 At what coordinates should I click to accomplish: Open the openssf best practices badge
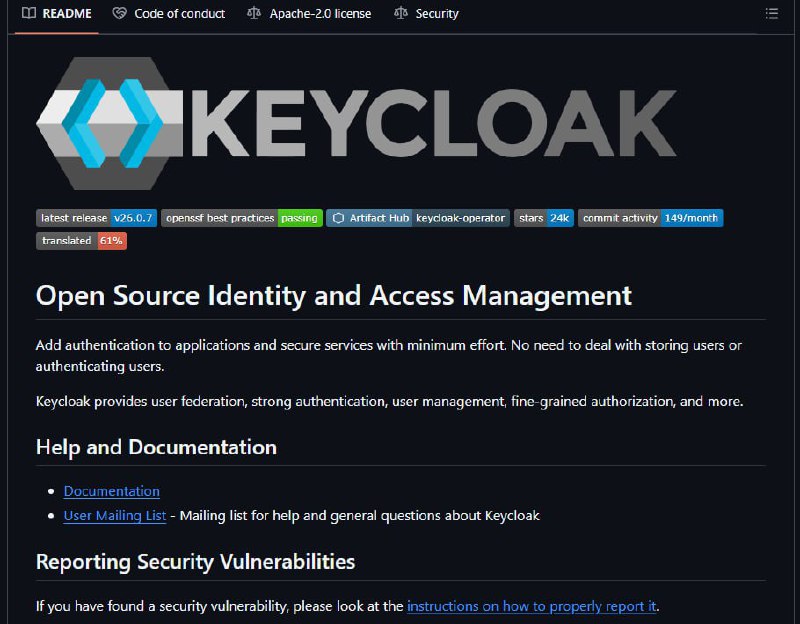(x=241, y=218)
